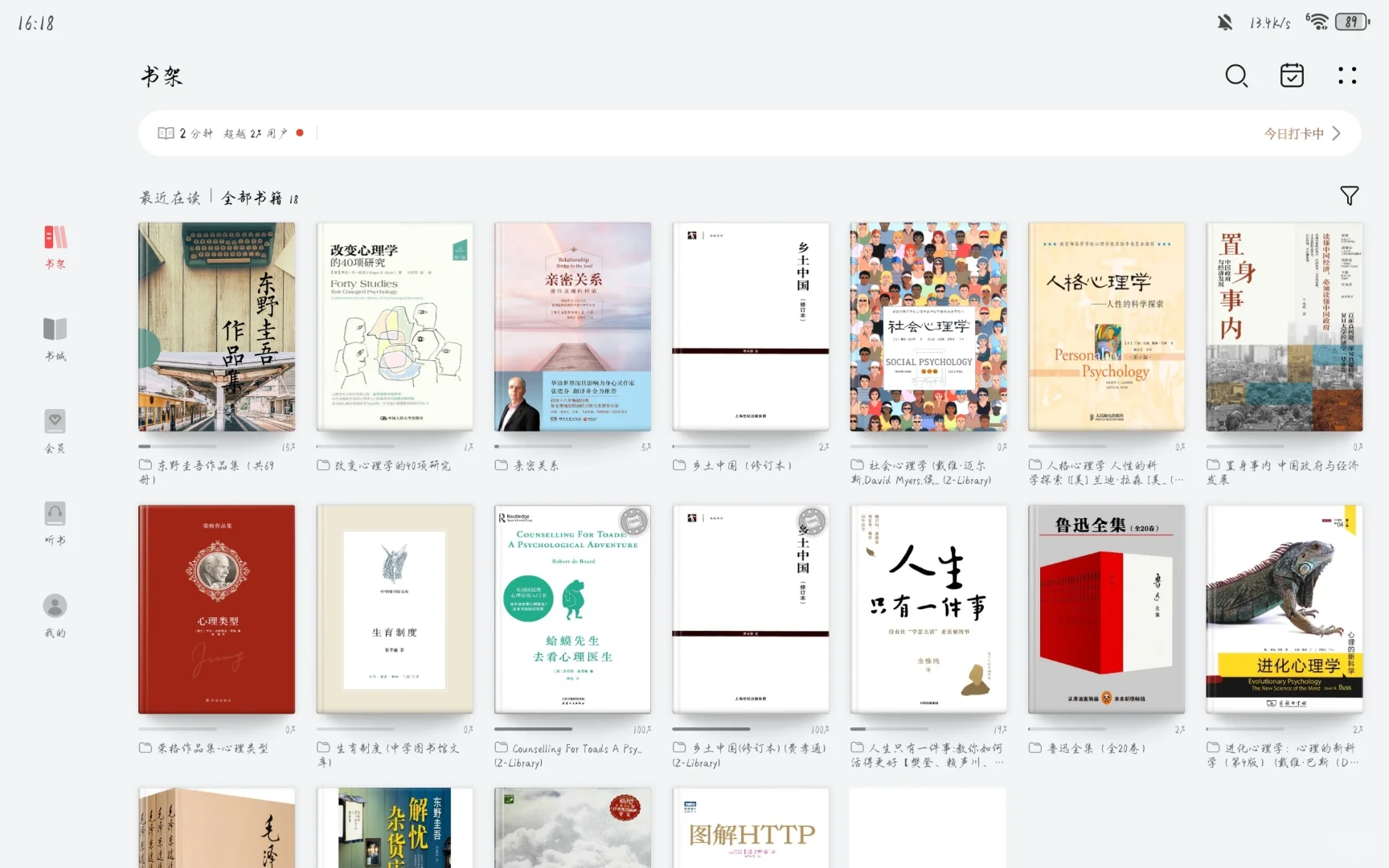The image size is (1389, 868).
Task: Tap progress bar under 人生只有一件事
Action: [x=890, y=729]
